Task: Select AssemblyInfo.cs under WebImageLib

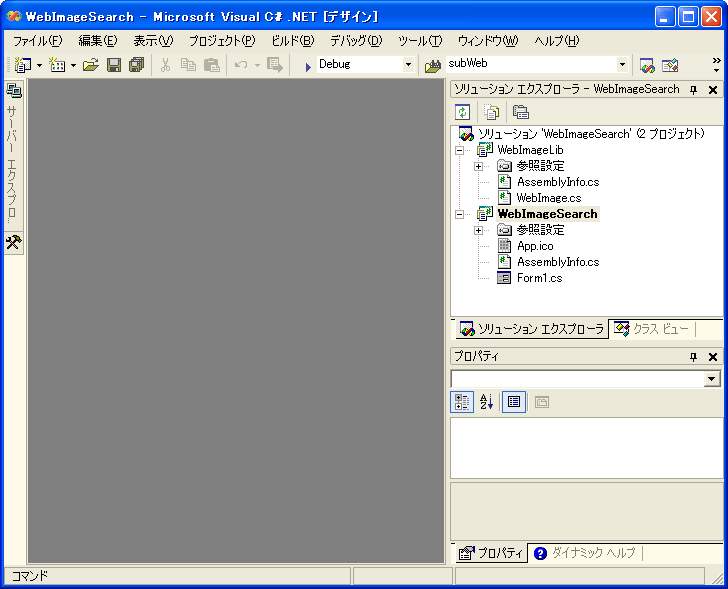Action: [558, 182]
